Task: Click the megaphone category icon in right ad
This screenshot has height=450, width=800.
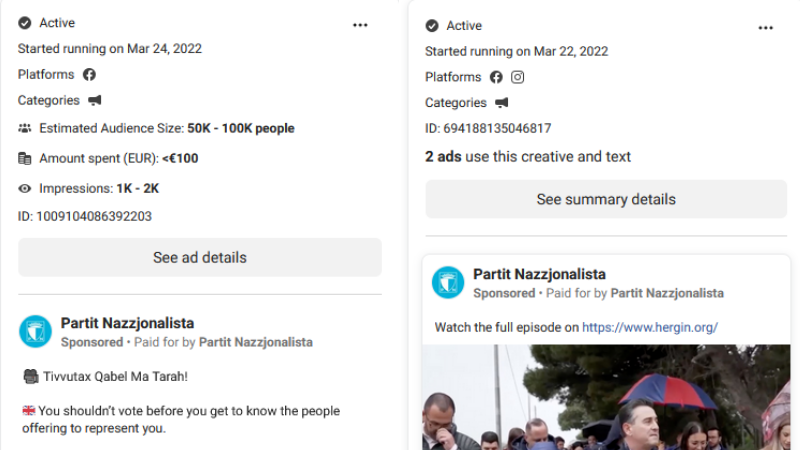Action: [502, 103]
